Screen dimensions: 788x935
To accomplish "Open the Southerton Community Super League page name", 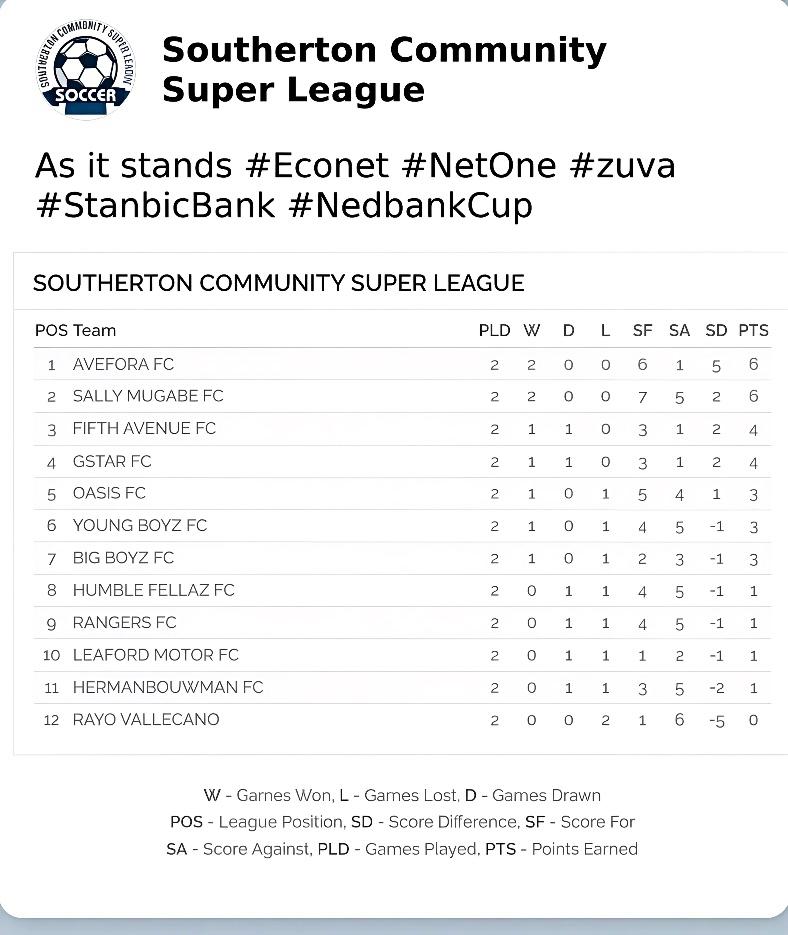I will coord(384,69).
